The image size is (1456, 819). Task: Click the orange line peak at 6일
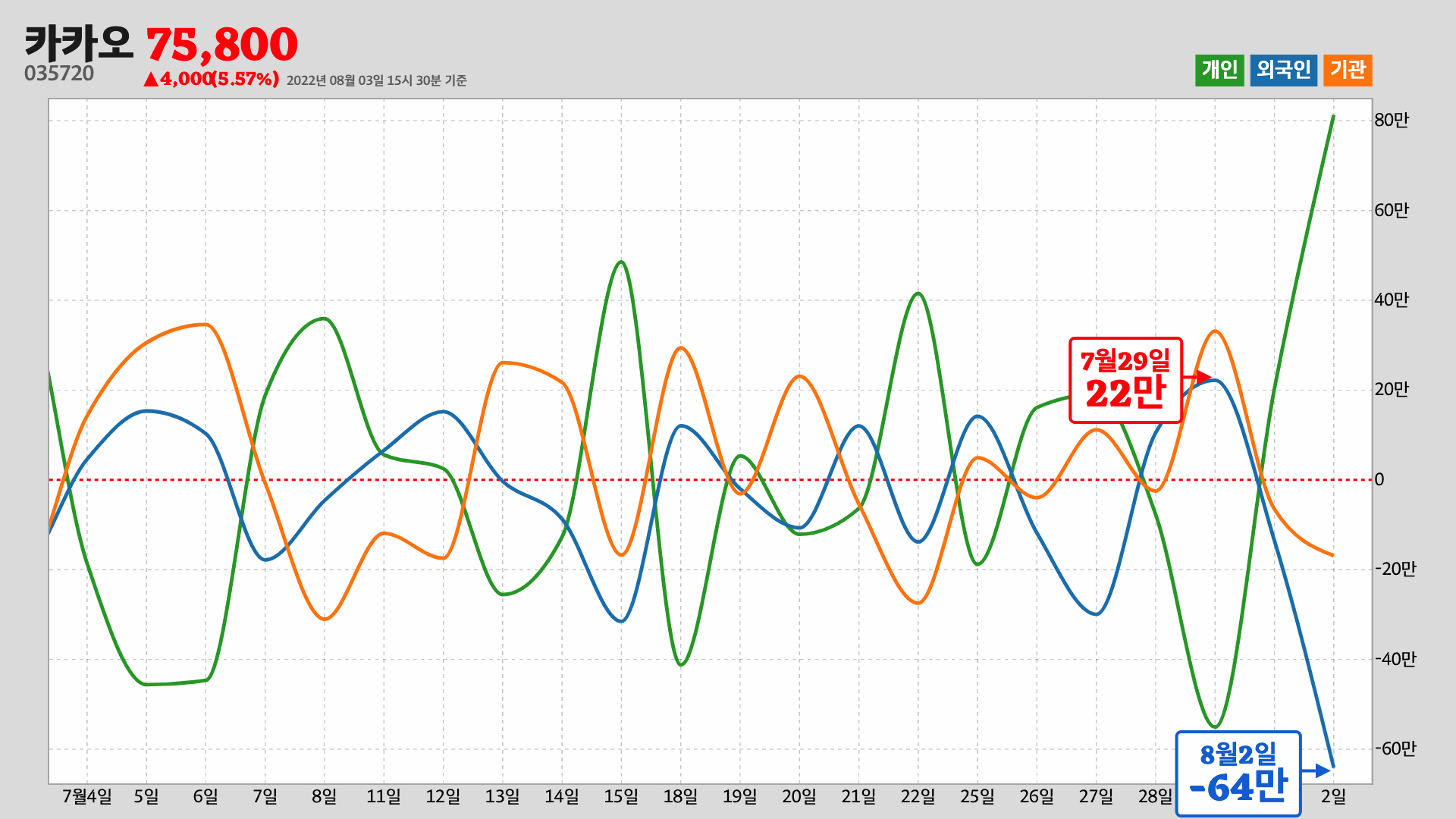[206, 325]
